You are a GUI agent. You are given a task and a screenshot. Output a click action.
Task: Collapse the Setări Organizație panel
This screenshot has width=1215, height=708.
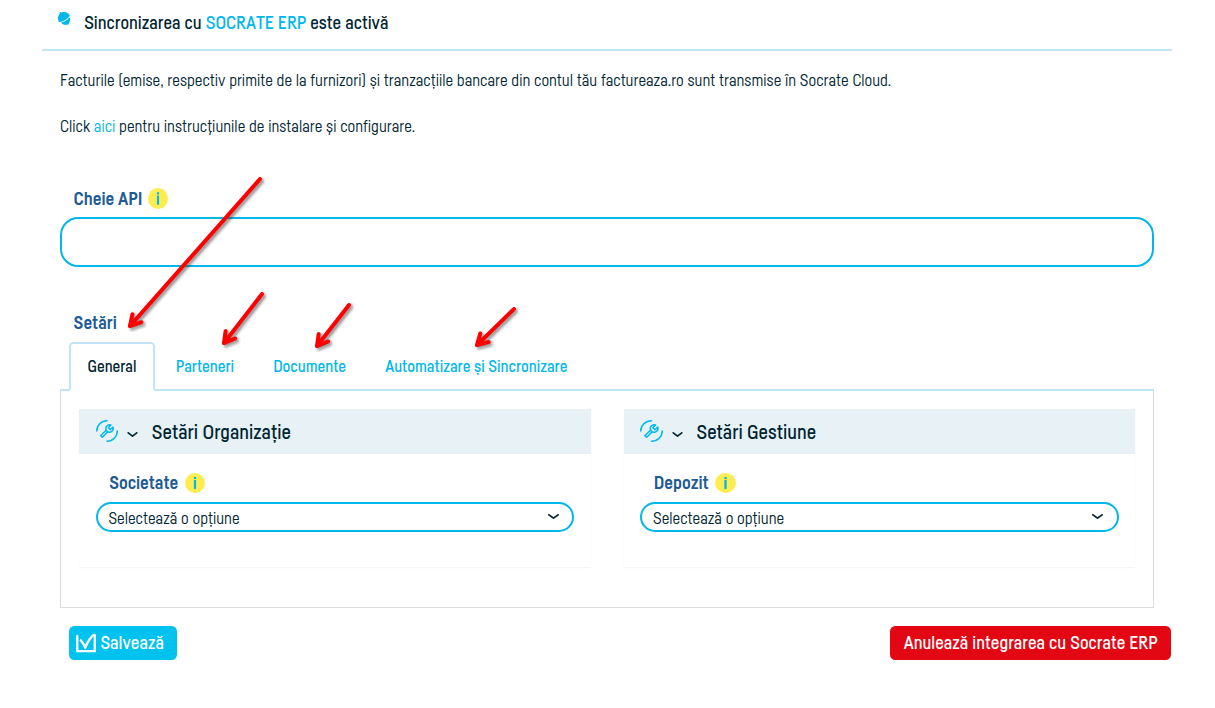131,431
